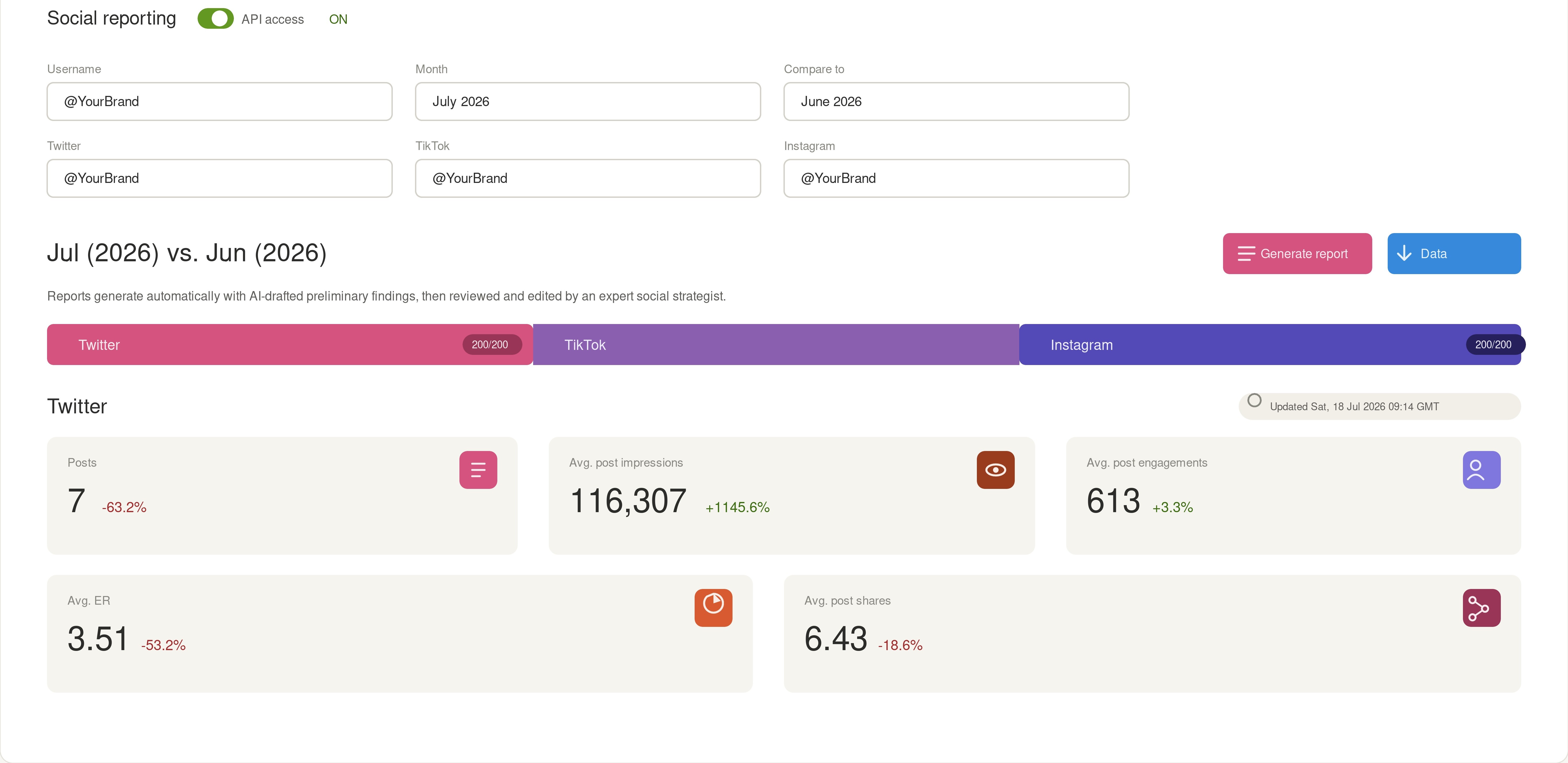Click the Data download button
Image resolution: width=1568 pixels, height=763 pixels.
[x=1454, y=254]
